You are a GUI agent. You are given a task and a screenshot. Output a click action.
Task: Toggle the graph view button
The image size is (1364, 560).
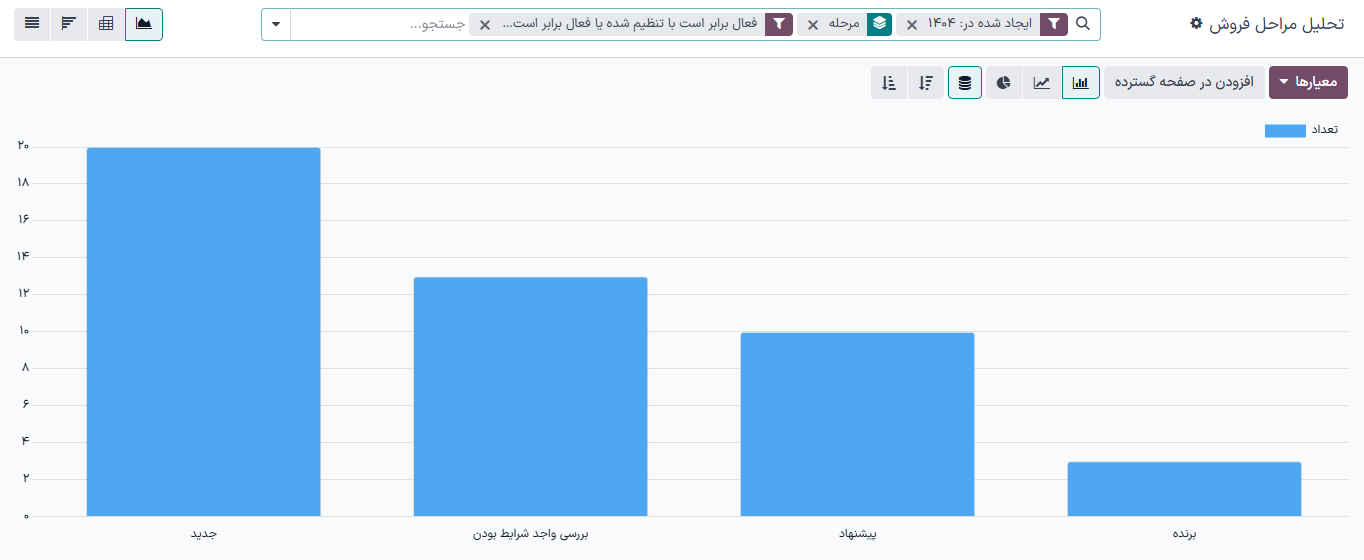[144, 23]
